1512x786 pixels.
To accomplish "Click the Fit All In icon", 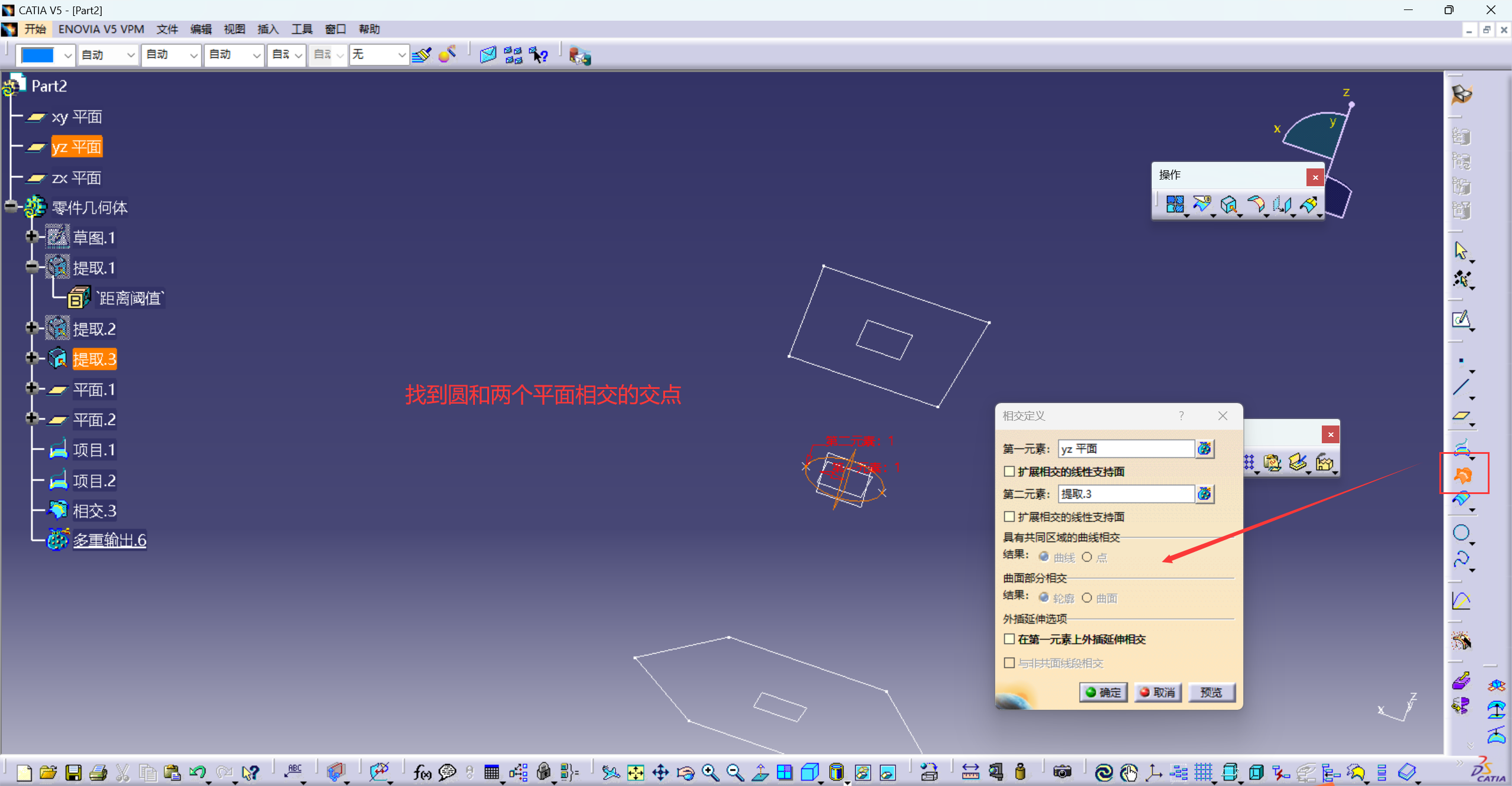I will click(636, 772).
